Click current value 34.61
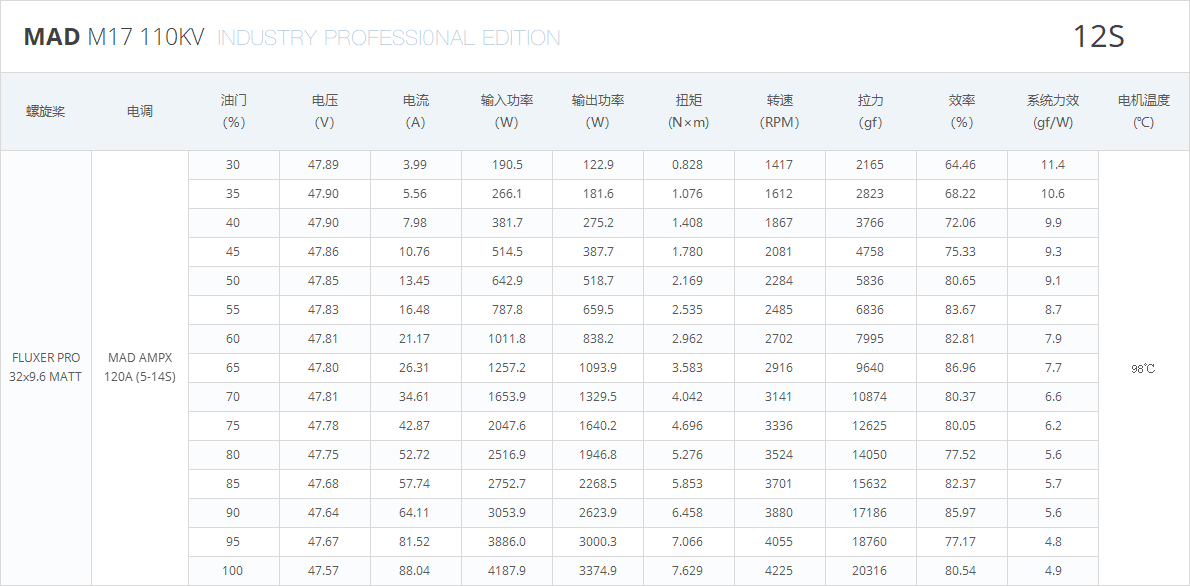The image size is (1190, 586). pos(414,397)
